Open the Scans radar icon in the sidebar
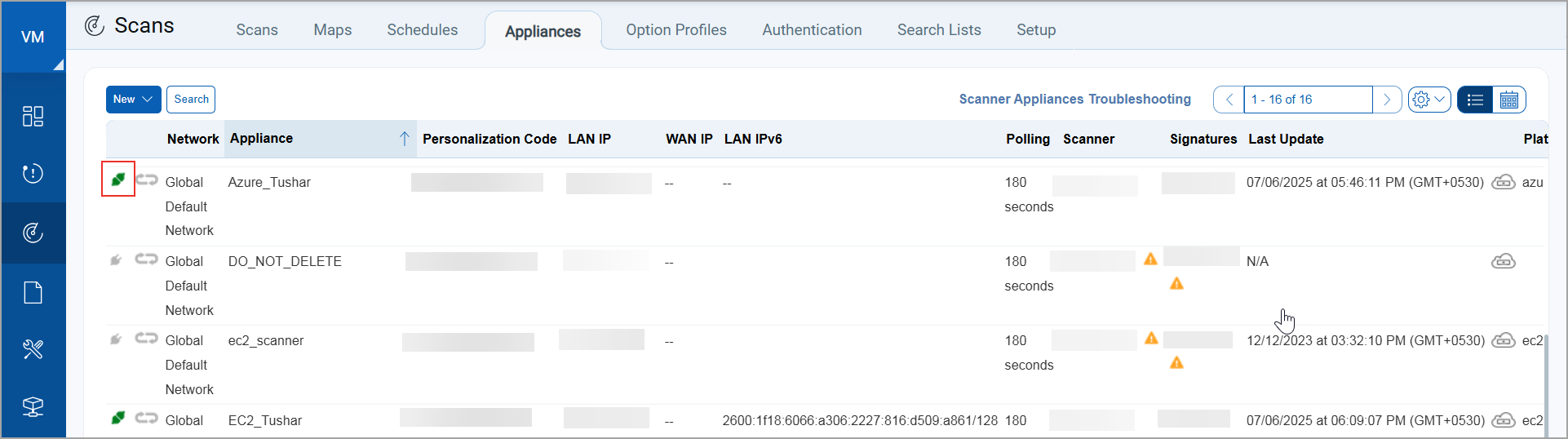Viewport: 1568px width, 439px height. tap(33, 233)
